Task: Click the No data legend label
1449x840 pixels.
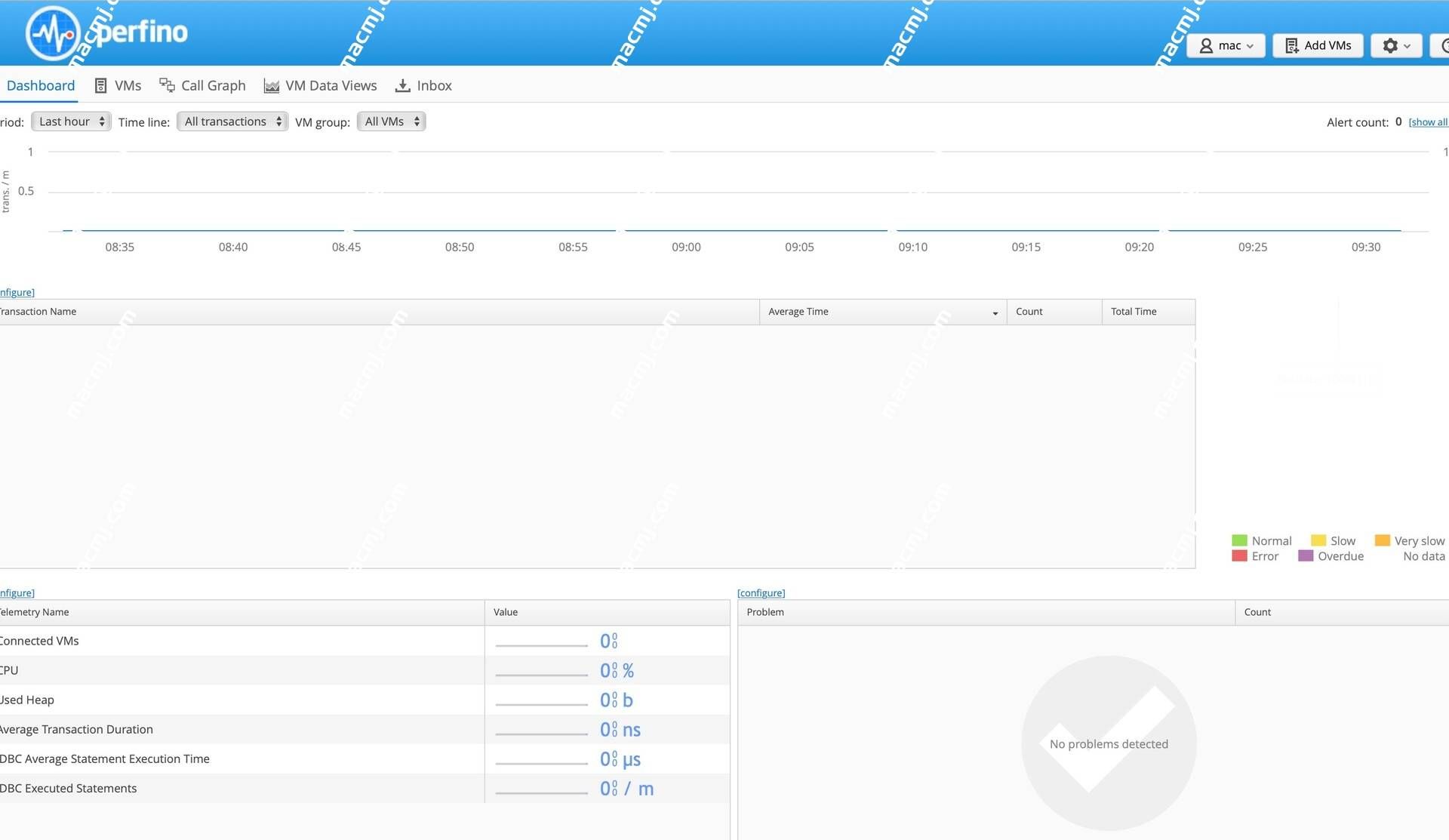Action: (1424, 556)
